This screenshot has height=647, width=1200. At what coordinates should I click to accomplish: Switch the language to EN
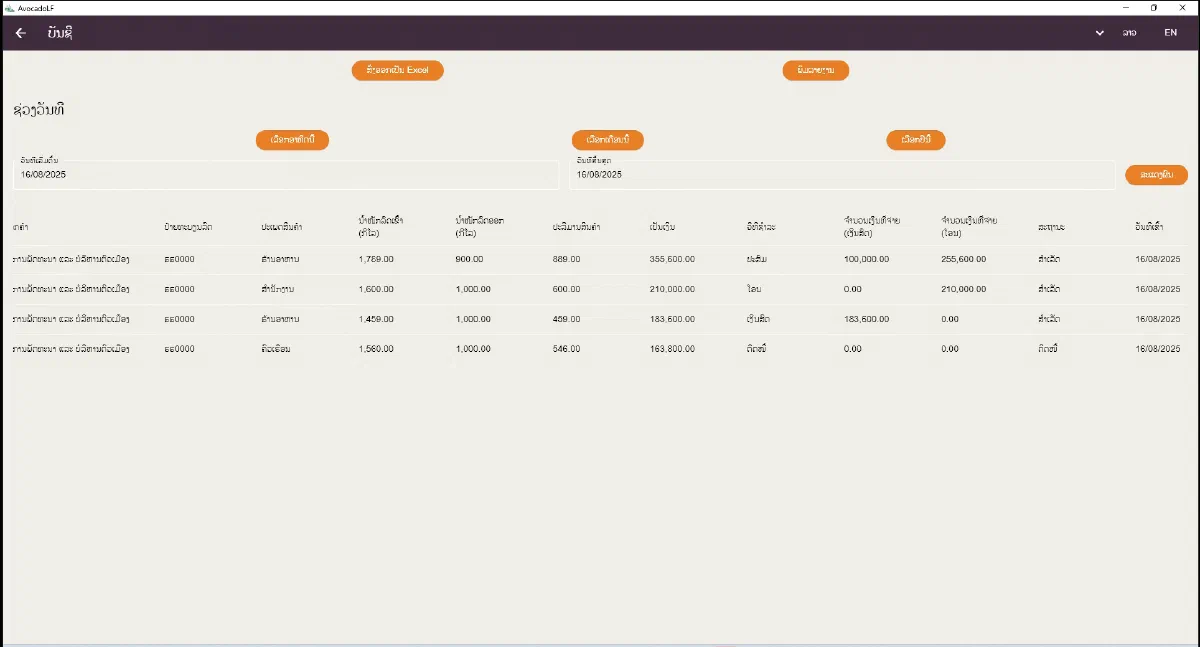[1170, 33]
